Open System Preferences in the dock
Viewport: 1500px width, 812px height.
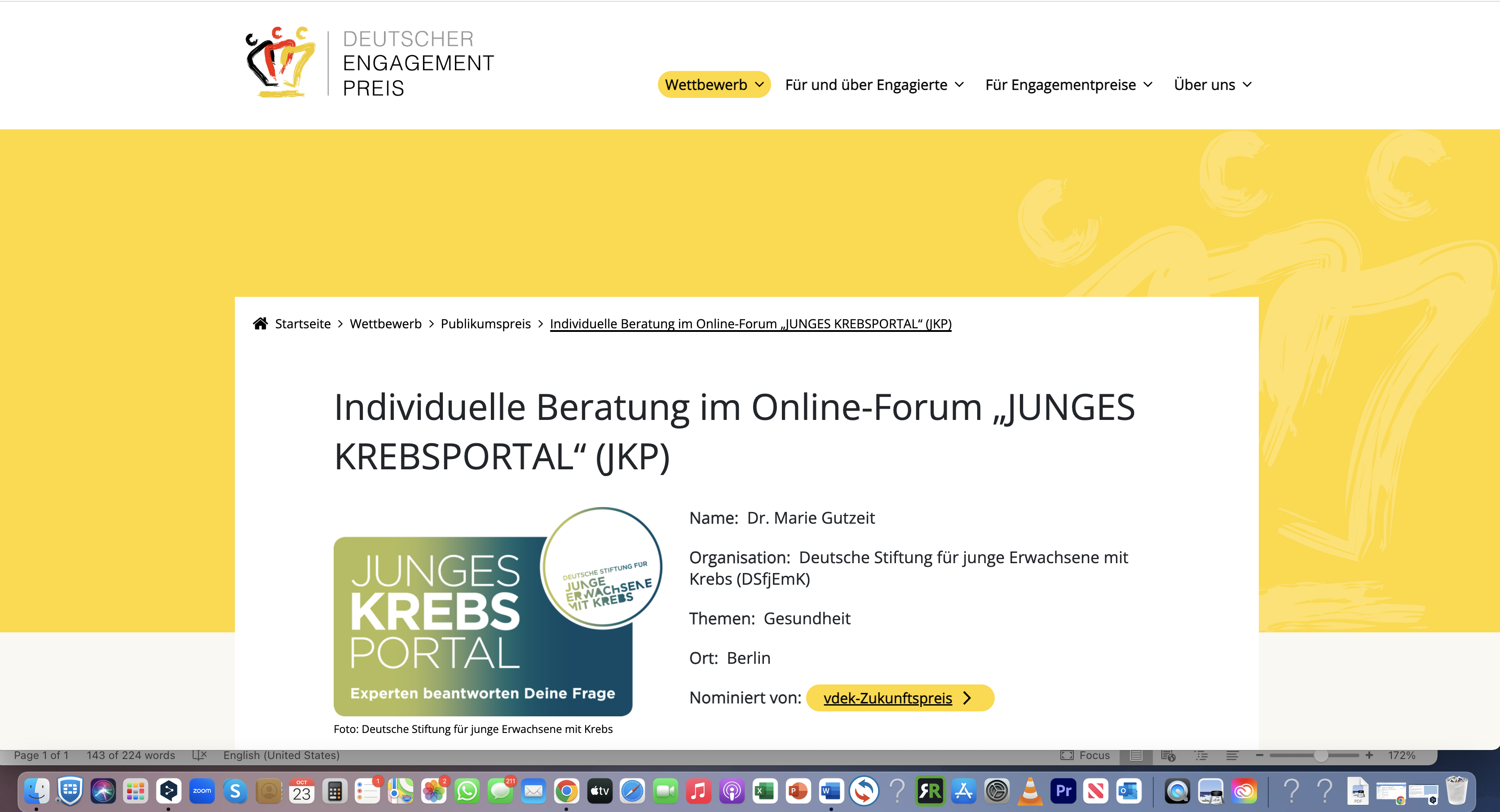[997, 790]
